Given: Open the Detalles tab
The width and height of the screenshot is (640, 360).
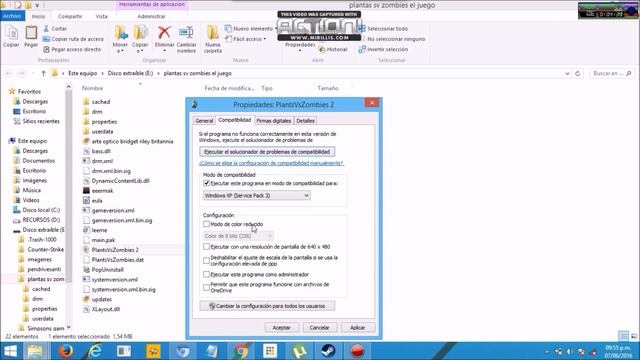Looking at the screenshot, I should point(305,121).
